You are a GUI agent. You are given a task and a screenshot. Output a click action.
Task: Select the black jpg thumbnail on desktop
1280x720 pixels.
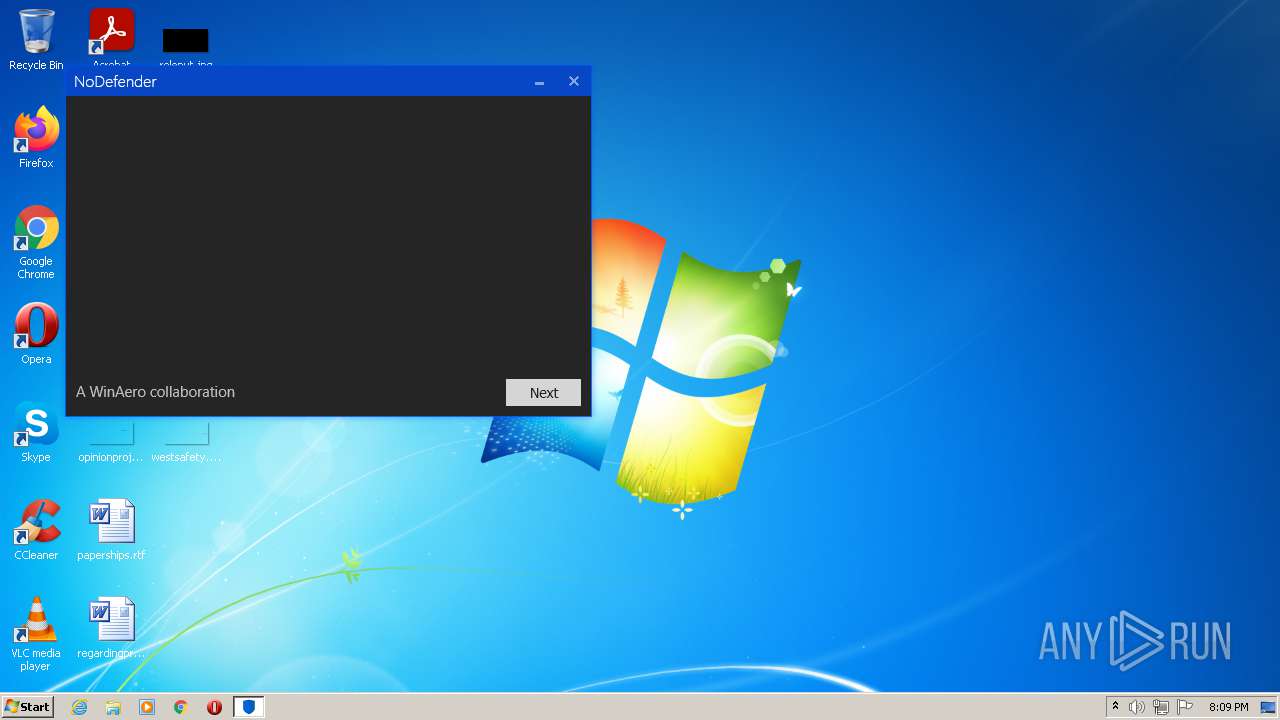click(x=186, y=41)
